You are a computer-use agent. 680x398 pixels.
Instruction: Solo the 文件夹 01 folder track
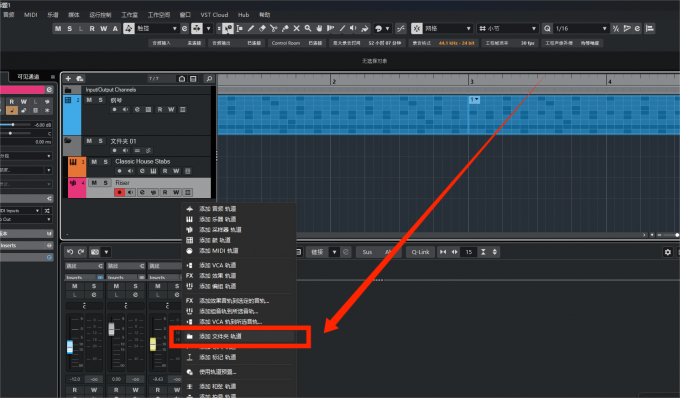point(100,141)
